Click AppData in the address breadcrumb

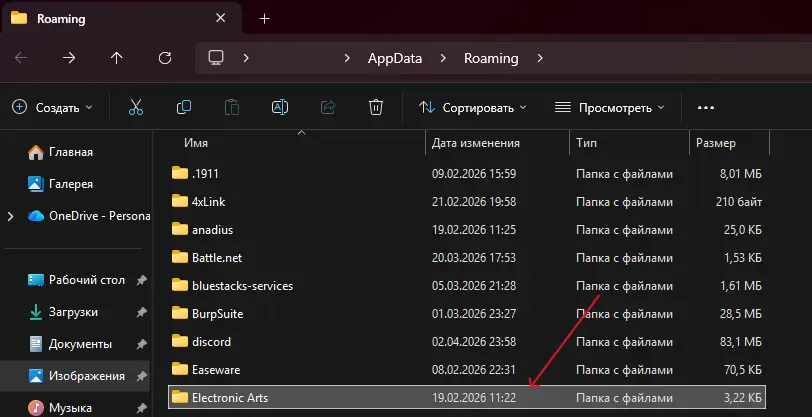(395, 59)
